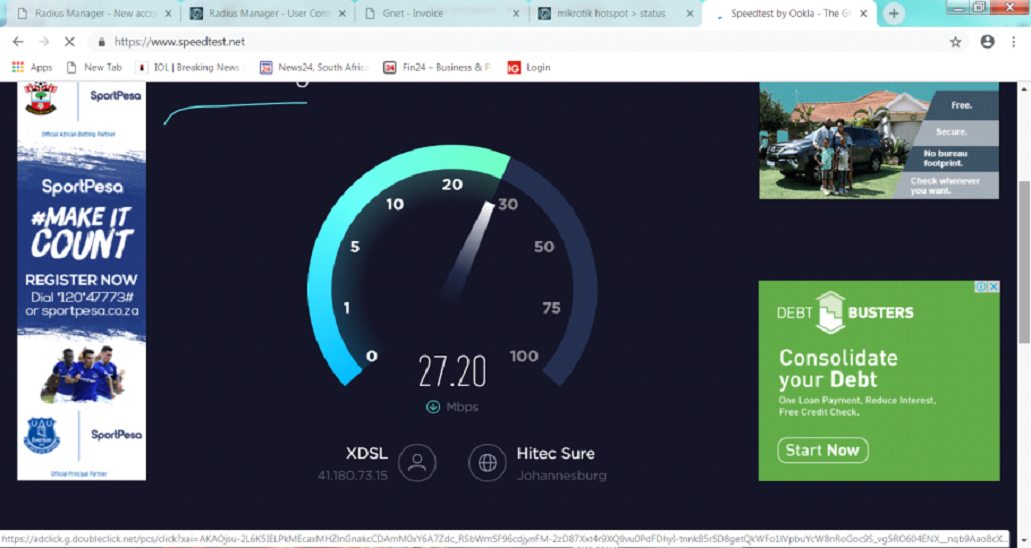Click Register Now in SportPesa ad
1031x548 pixels.
(82, 280)
